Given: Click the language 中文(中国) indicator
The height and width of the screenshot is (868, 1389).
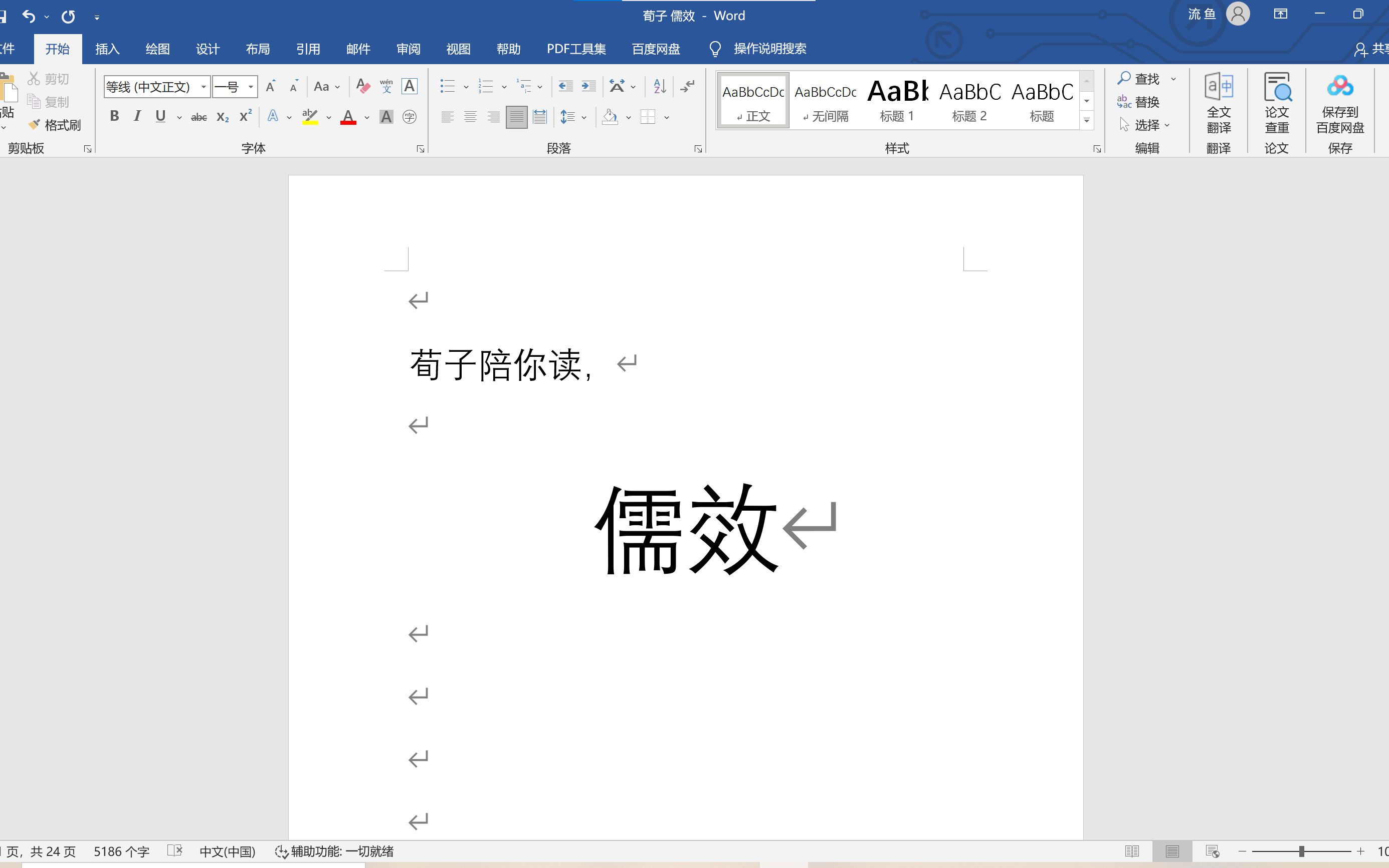Looking at the screenshot, I should (228, 851).
